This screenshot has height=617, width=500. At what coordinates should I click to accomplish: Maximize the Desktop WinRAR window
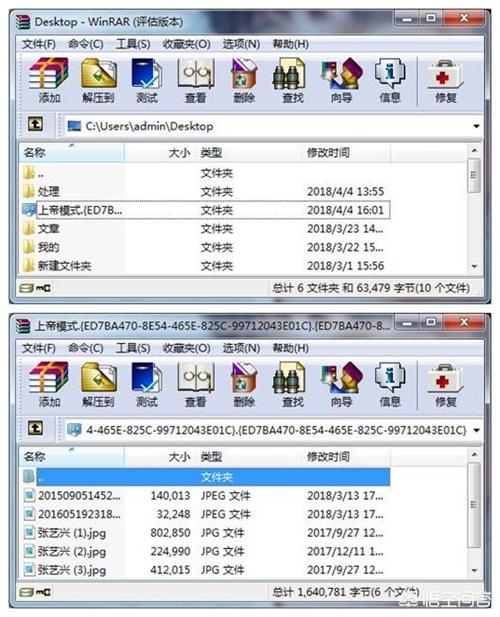pyautogui.click(x=431, y=18)
